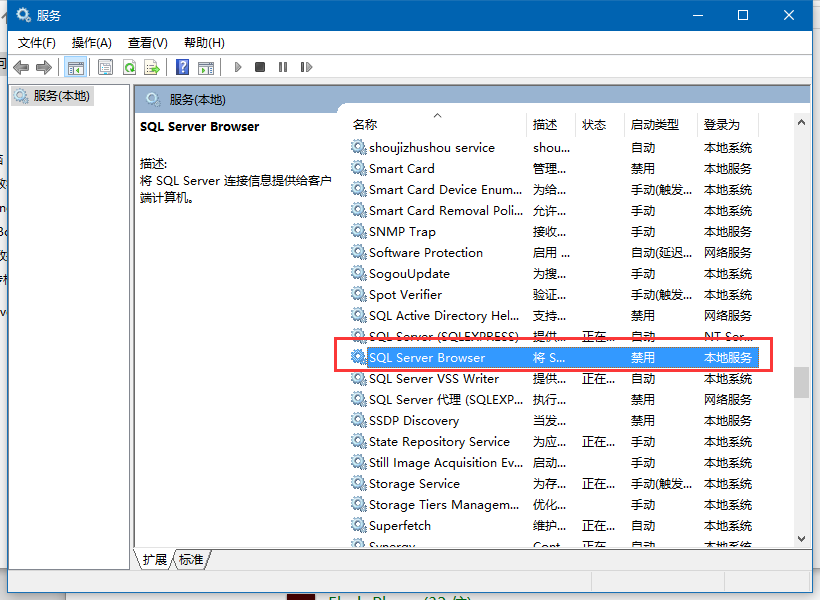Image resolution: width=820 pixels, height=600 pixels.
Task: Select the shoujizhushou service row
Action: pos(554,148)
